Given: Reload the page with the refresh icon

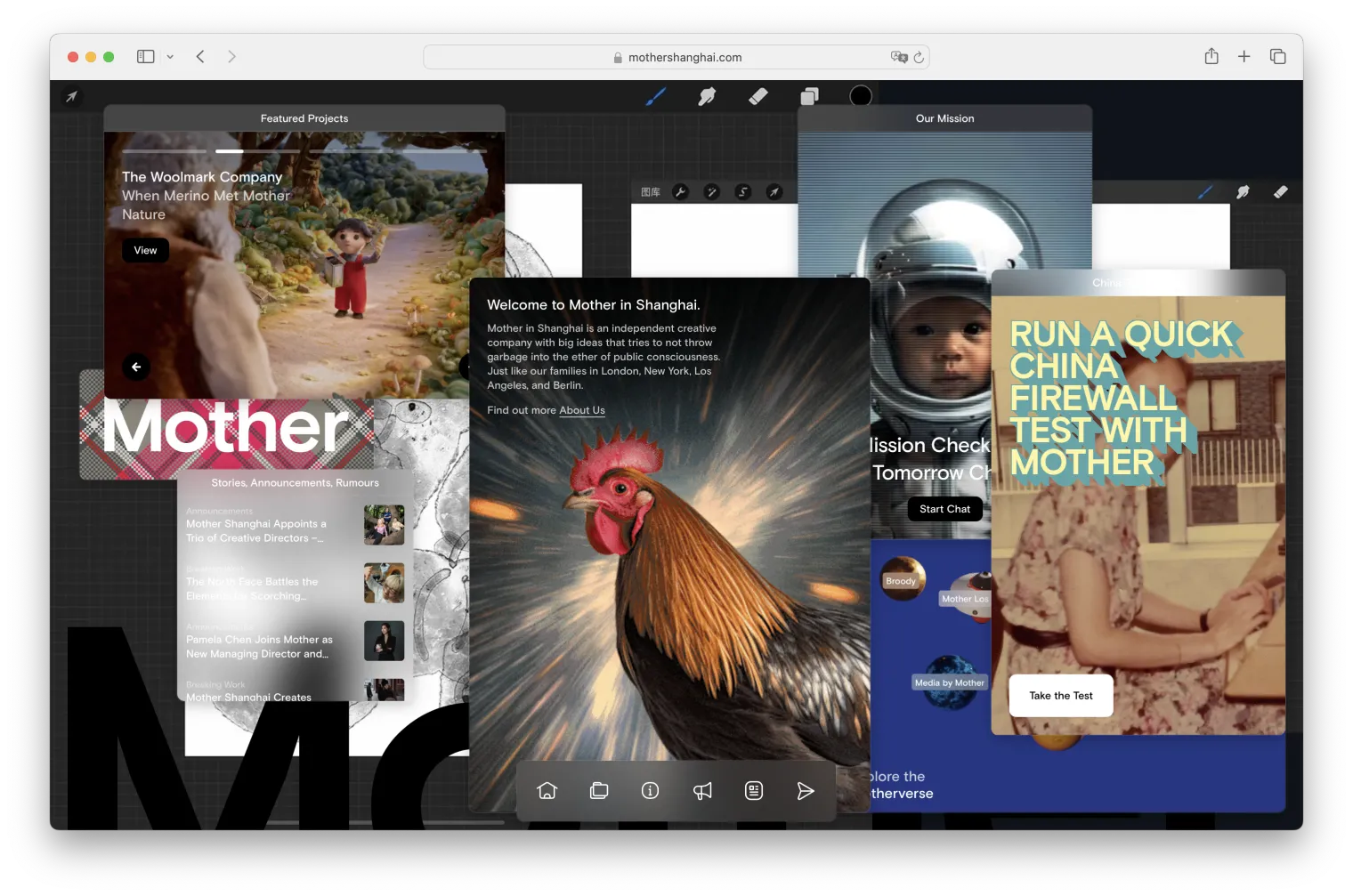Looking at the screenshot, I should point(919,57).
